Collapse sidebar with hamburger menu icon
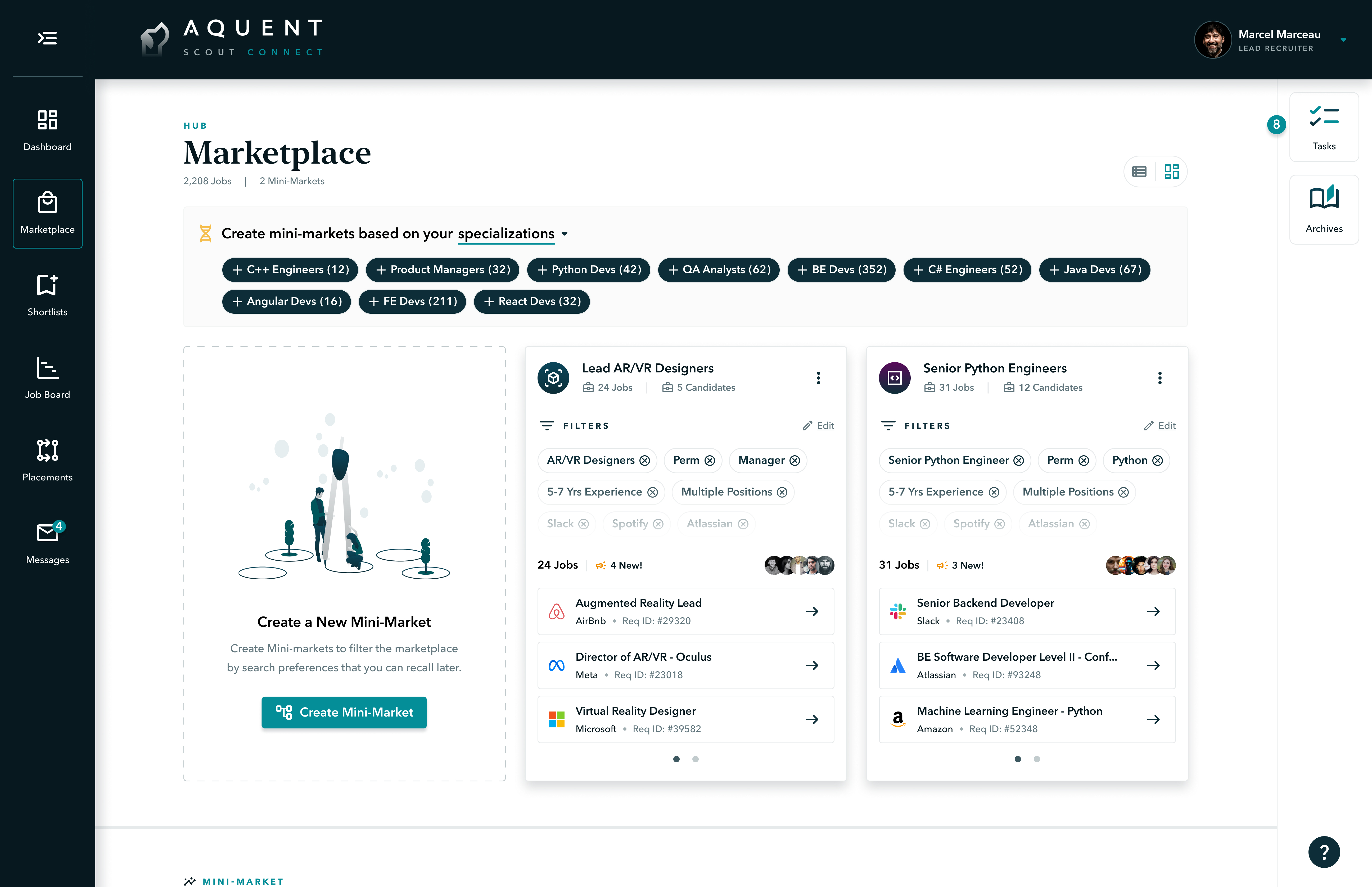Image resolution: width=1372 pixels, height=887 pixels. pyautogui.click(x=47, y=38)
